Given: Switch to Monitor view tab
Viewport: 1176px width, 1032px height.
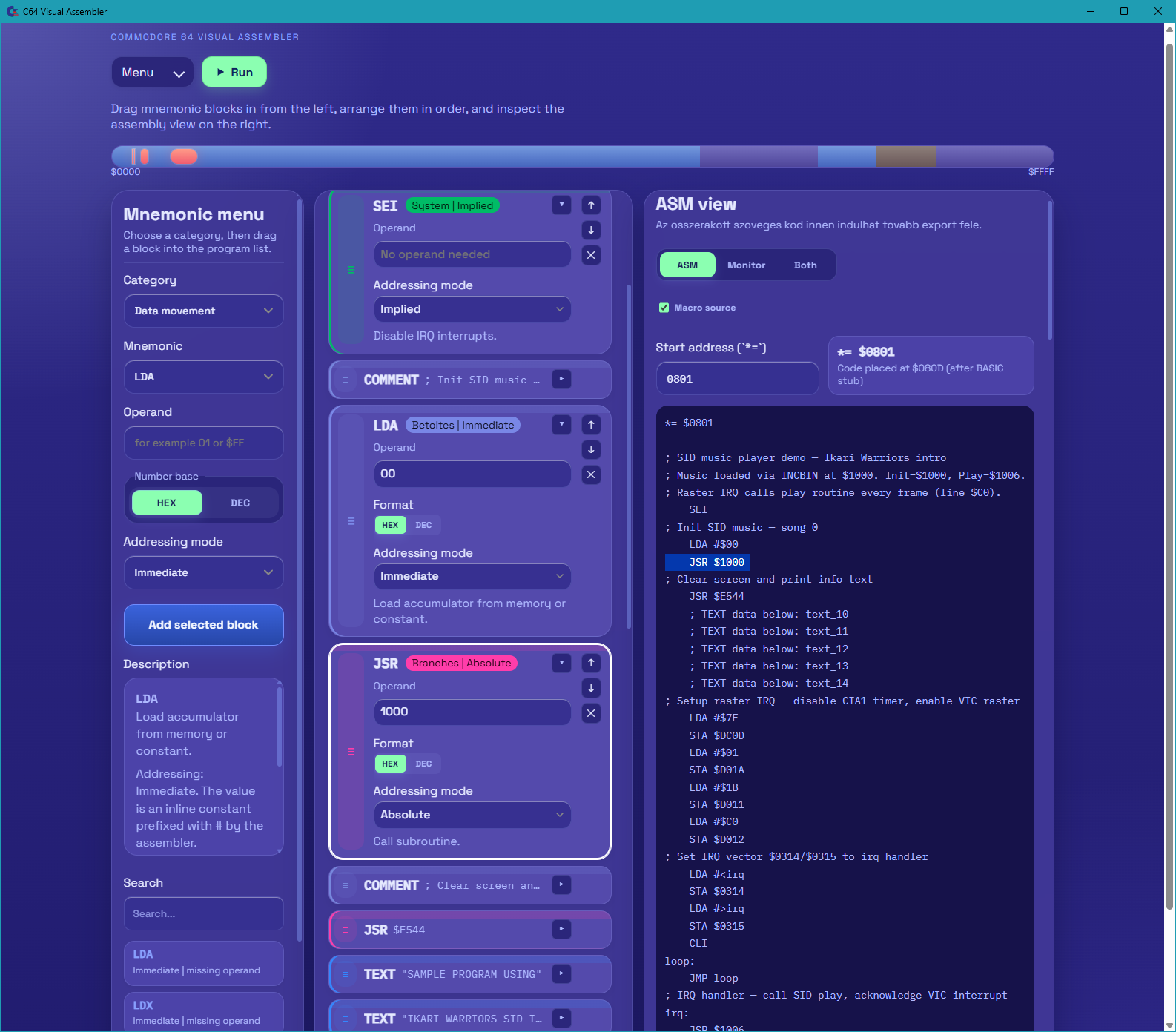Looking at the screenshot, I should (746, 265).
